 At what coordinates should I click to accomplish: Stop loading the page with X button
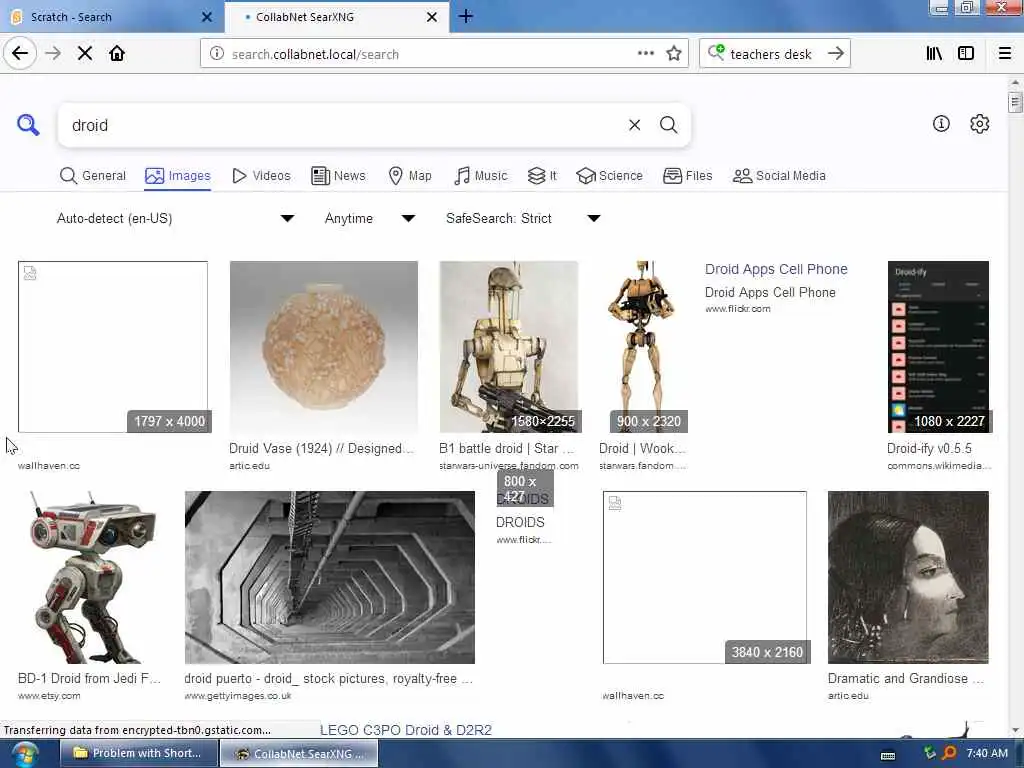tap(85, 54)
